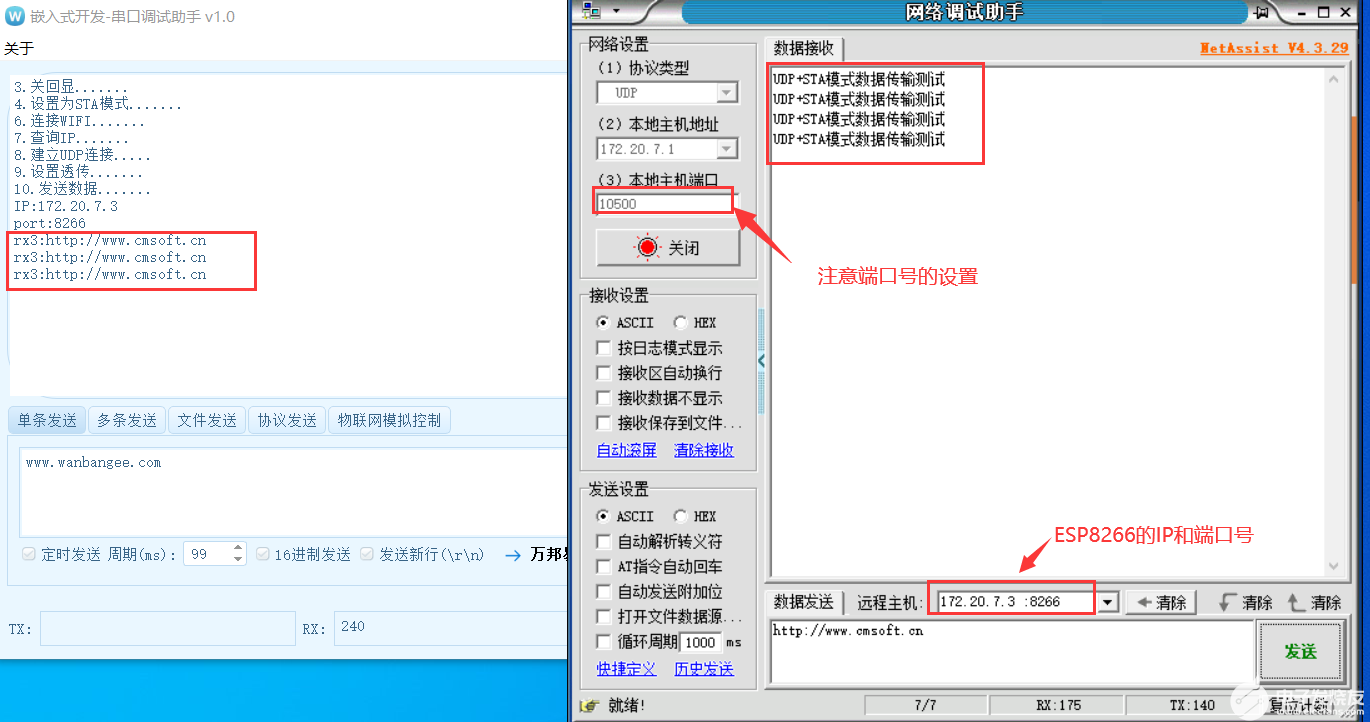The height and width of the screenshot is (722, 1370).
Task: Enable AT指令自动回车 checkbox
Action: pos(603,567)
